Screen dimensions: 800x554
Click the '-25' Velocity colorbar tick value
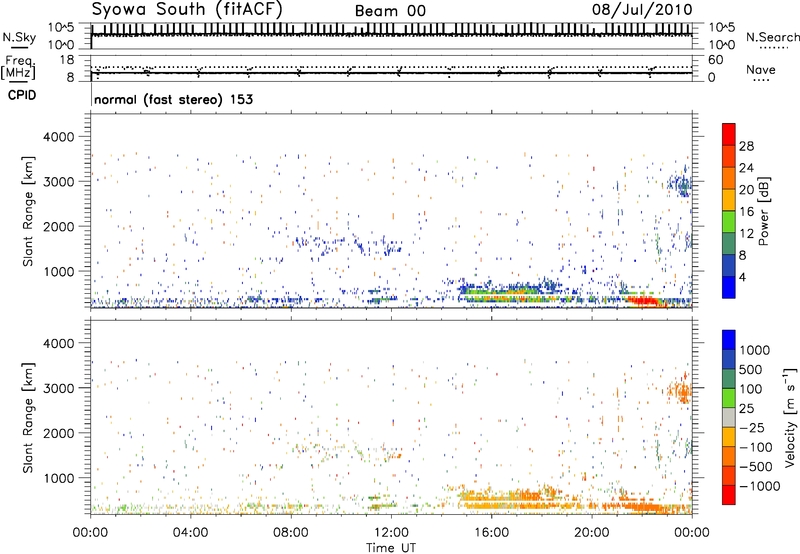tap(755, 428)
